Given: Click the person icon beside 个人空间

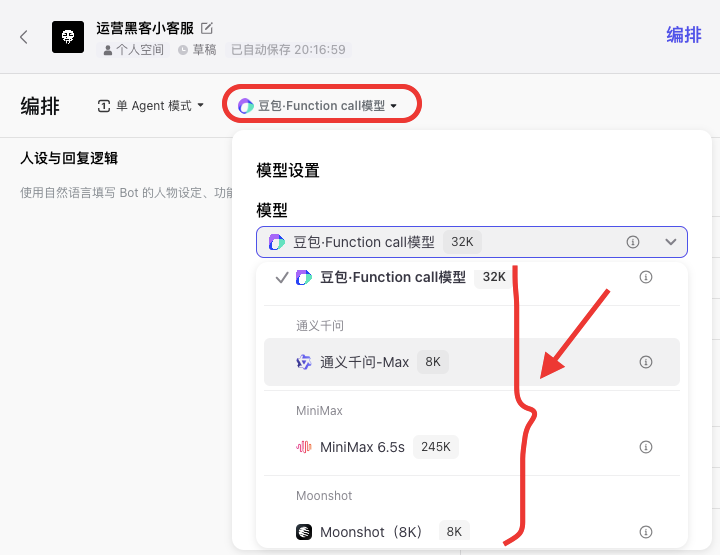Looking at the screenshot, I should click(107, 50).
